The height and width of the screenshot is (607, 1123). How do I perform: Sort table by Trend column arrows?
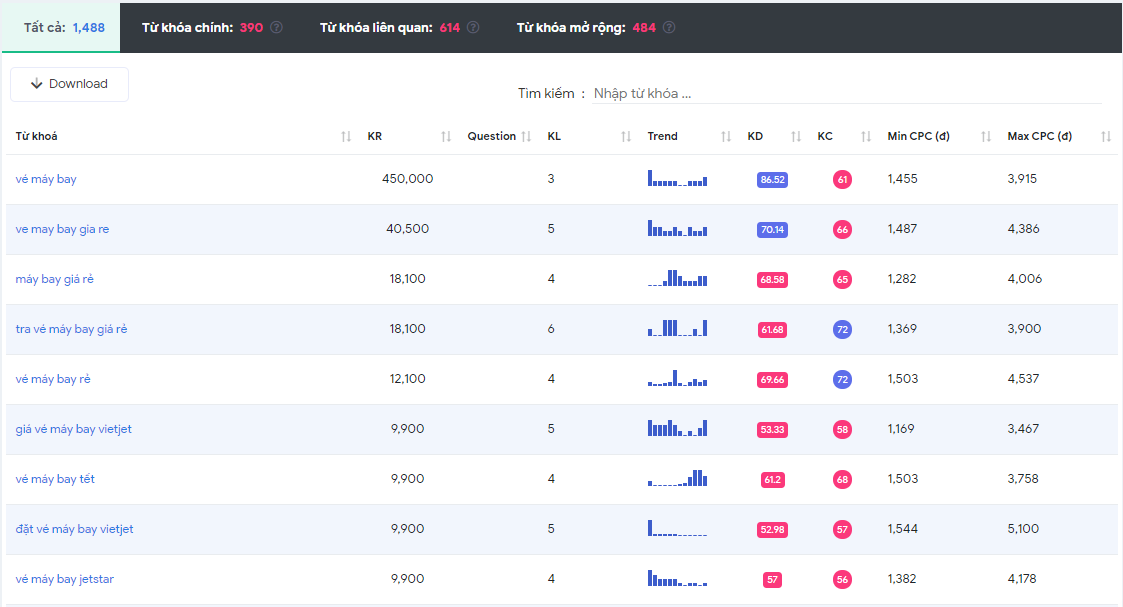point(726,136)
